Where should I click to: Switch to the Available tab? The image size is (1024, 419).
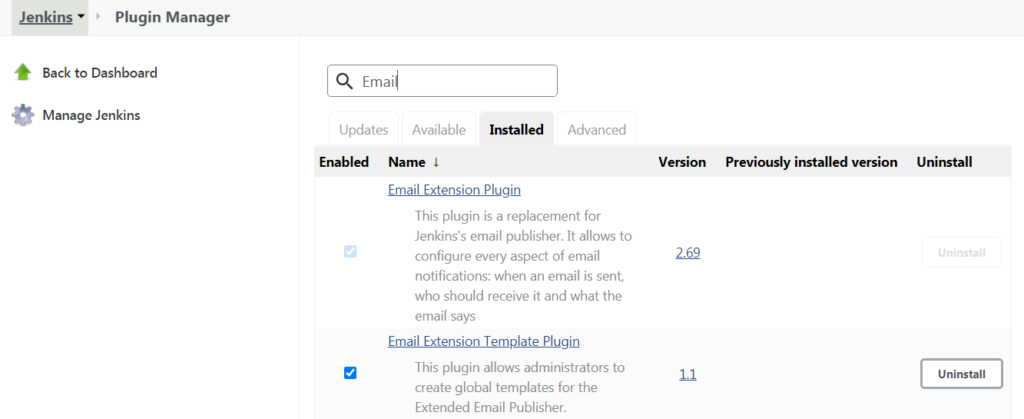(439, 129)
